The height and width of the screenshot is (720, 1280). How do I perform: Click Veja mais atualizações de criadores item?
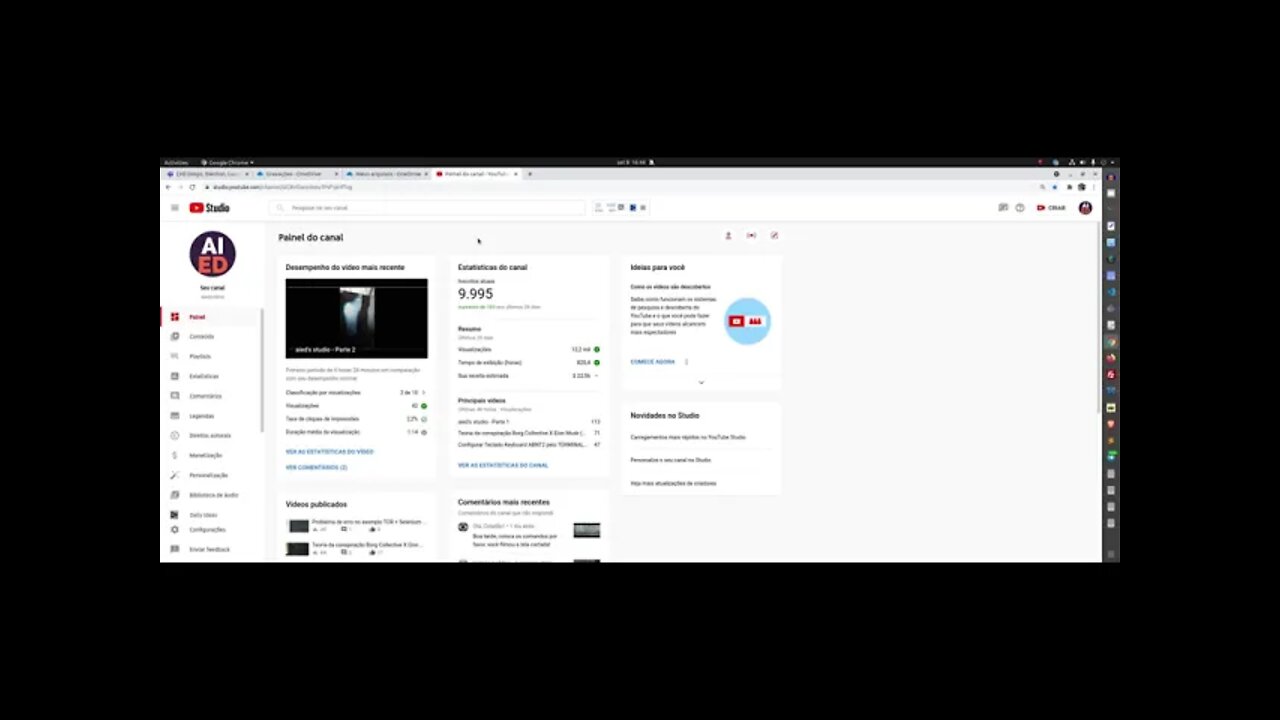pos(673,483)
